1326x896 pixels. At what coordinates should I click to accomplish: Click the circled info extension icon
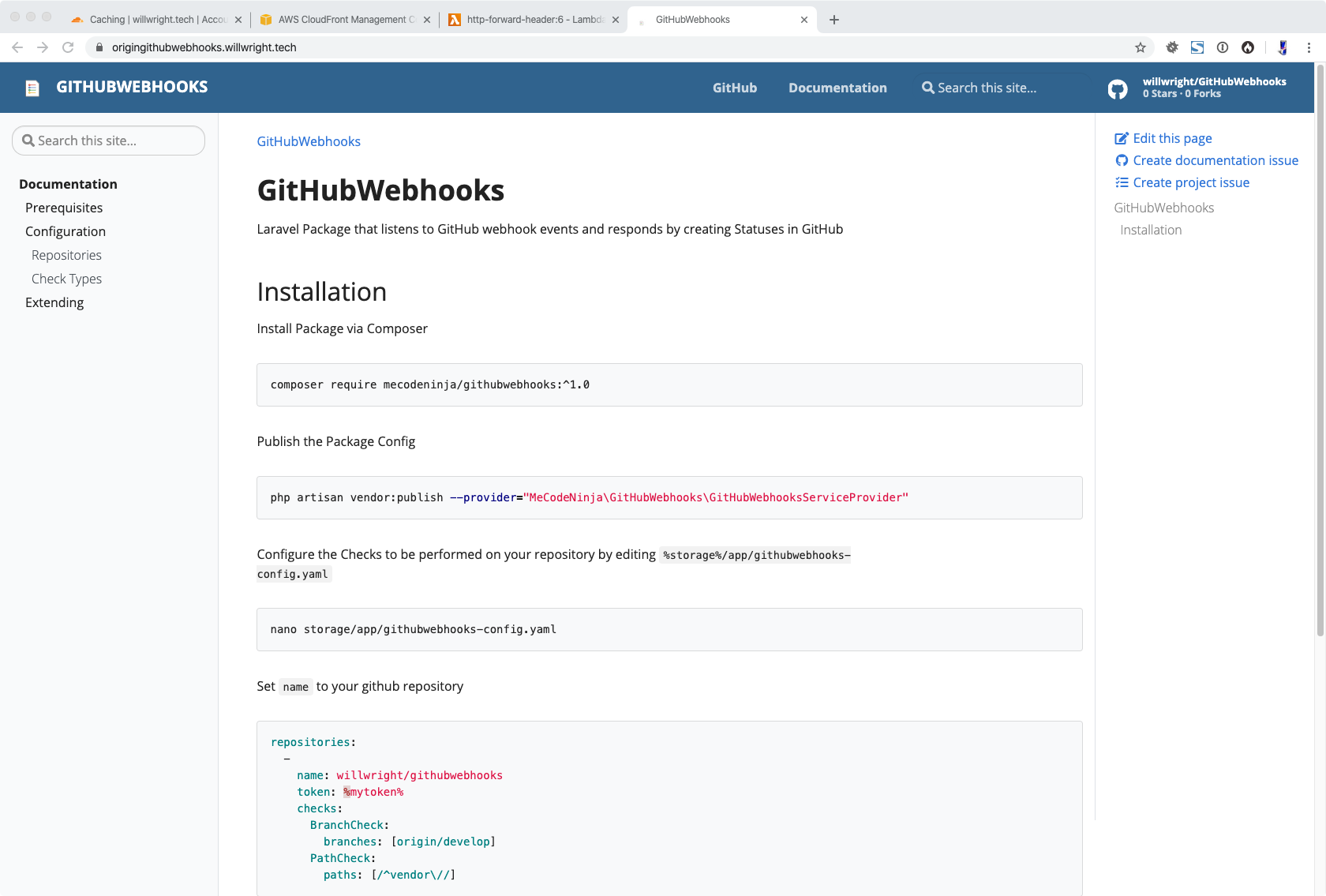click(x=1223, y=47)
